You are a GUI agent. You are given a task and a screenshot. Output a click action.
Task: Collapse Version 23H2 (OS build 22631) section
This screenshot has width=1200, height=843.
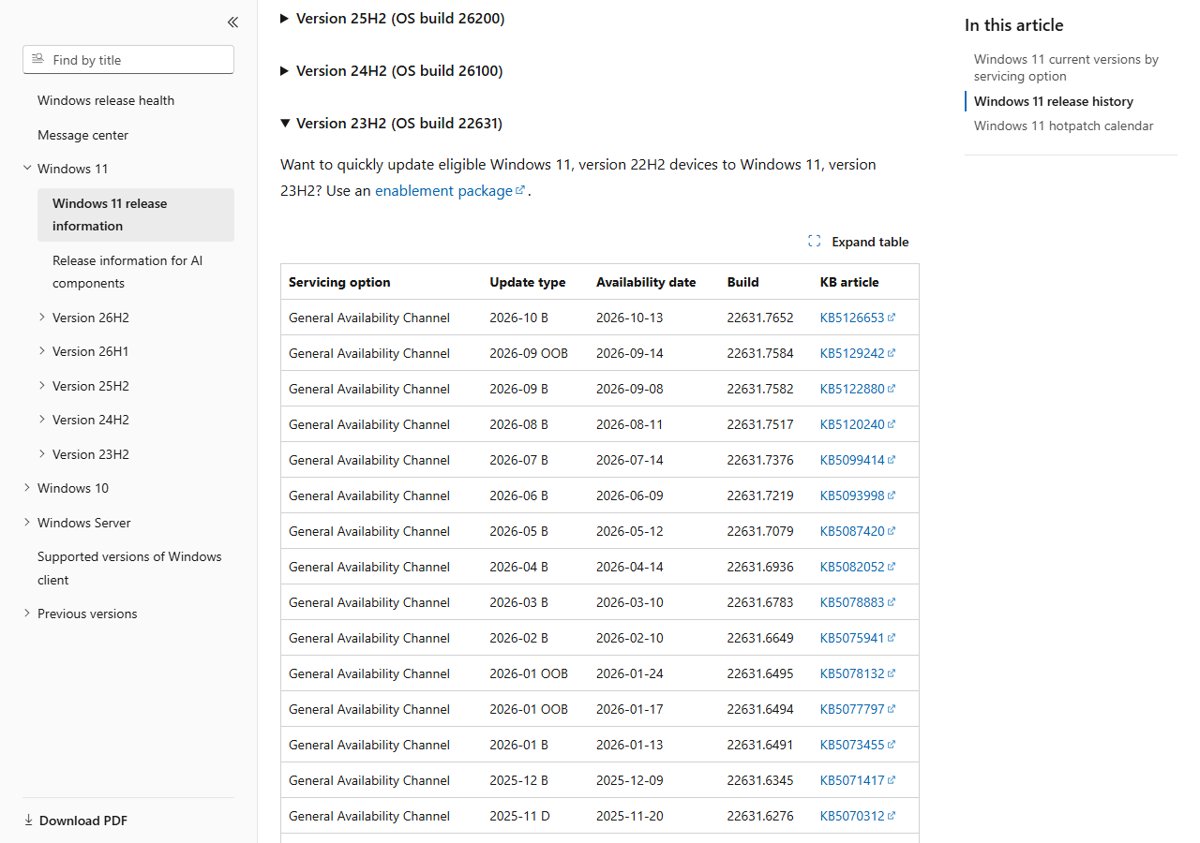tap(392, 123)
